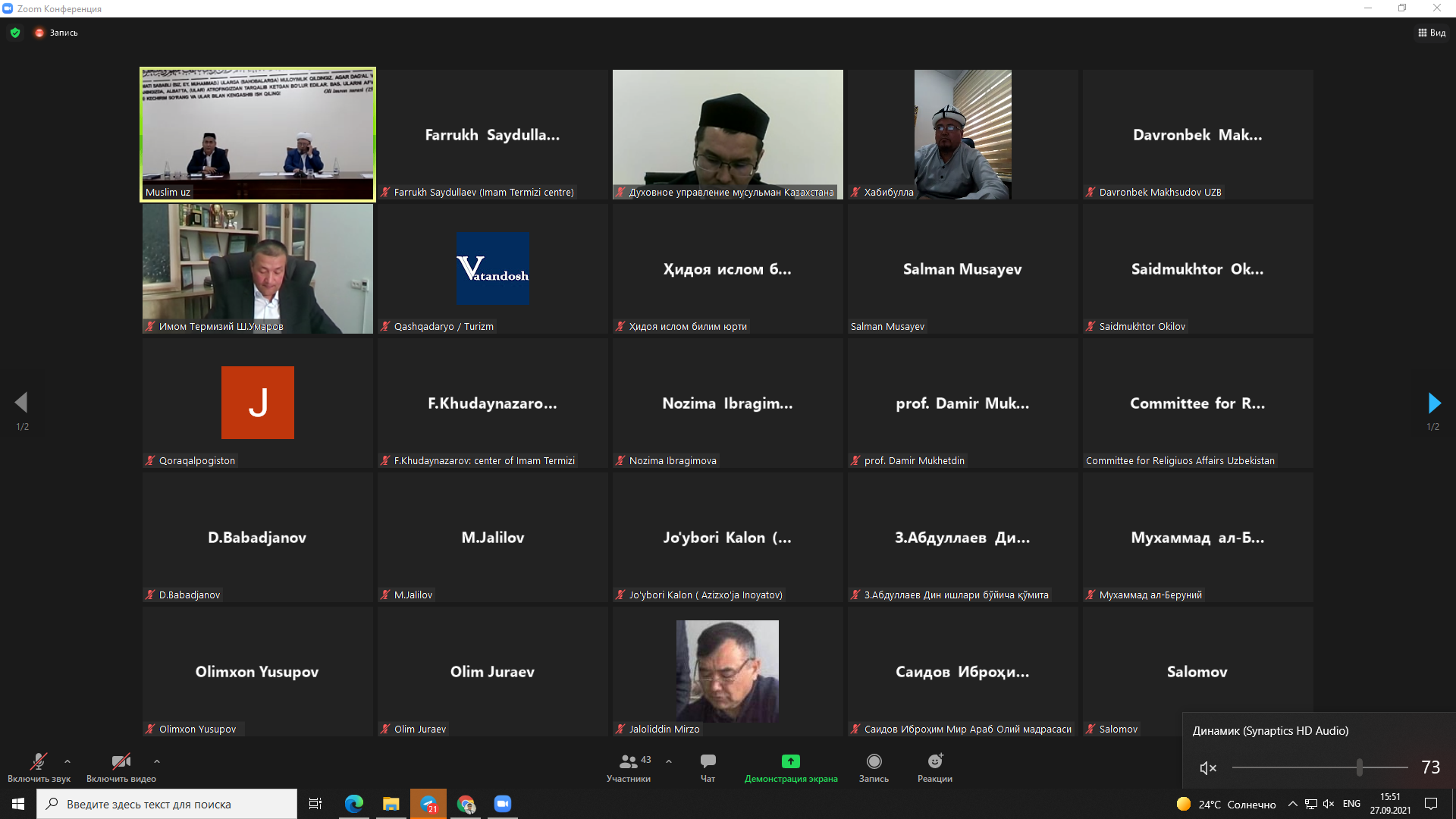Open the Вид view menu
Screen dimensions: 1456x819
coord(1432,33)
